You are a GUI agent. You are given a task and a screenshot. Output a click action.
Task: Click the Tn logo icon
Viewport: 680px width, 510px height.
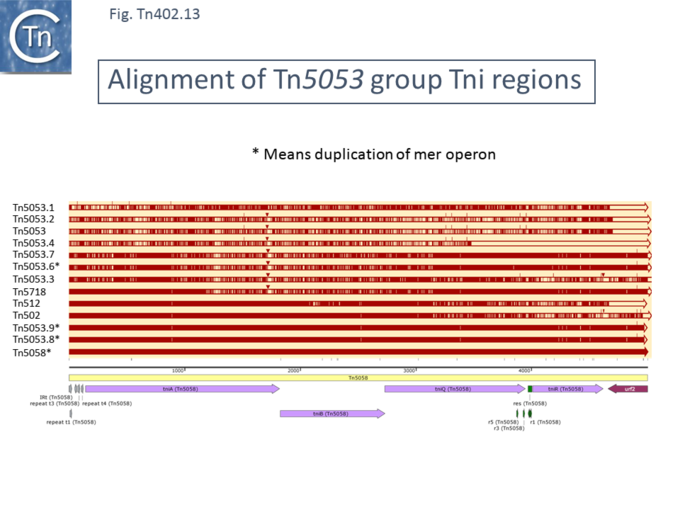[x=36, y=37]
